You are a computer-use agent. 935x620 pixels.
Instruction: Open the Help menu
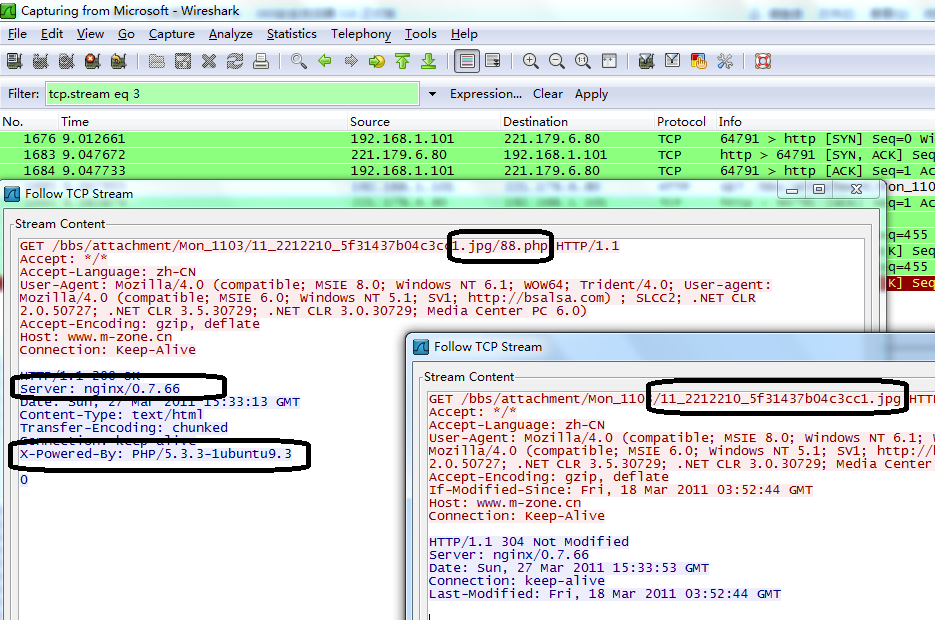click(x=464, y=34)
